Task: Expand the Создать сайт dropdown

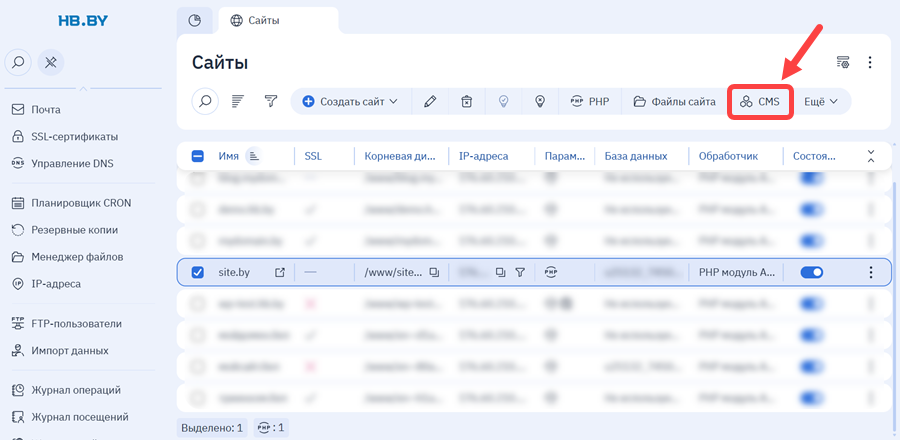Action: pos(350,102)
